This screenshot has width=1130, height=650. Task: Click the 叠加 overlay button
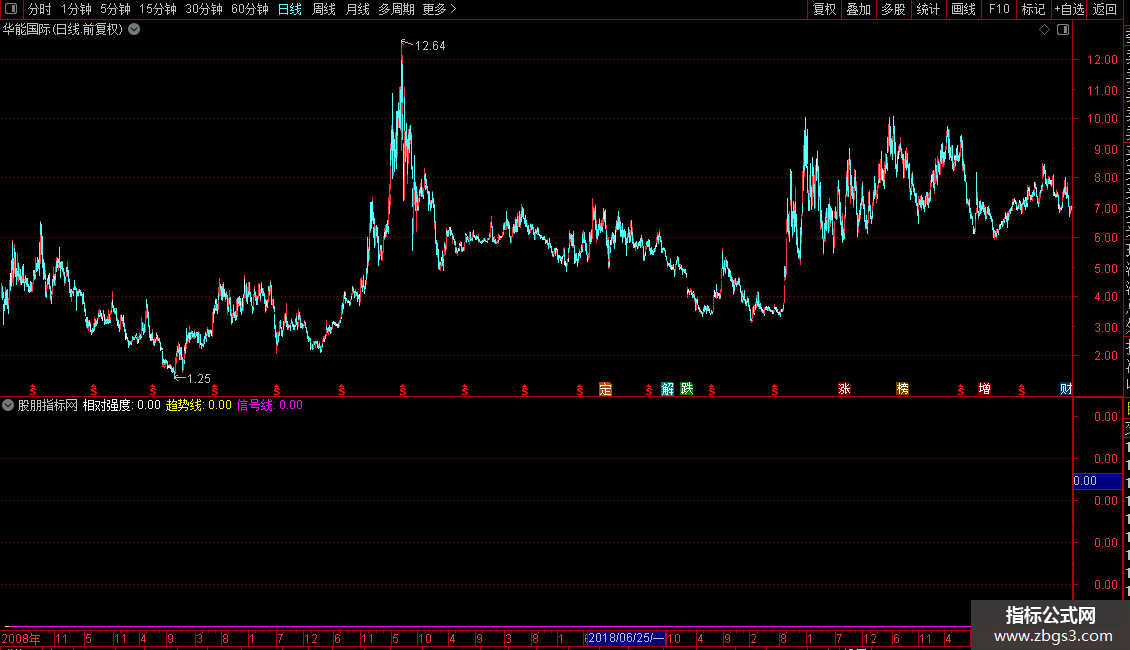pyautogui.click(x=858, y=9)
